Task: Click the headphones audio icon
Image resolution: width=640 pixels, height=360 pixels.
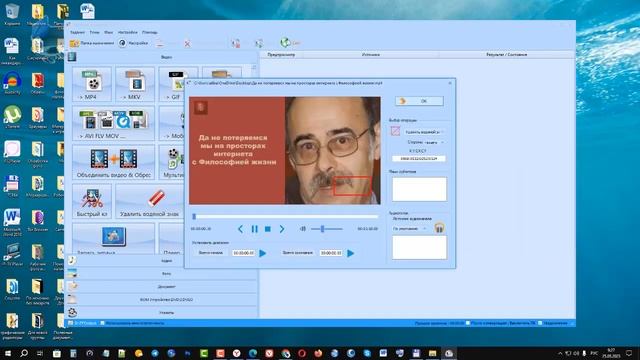Action: [x=439, y=228]
